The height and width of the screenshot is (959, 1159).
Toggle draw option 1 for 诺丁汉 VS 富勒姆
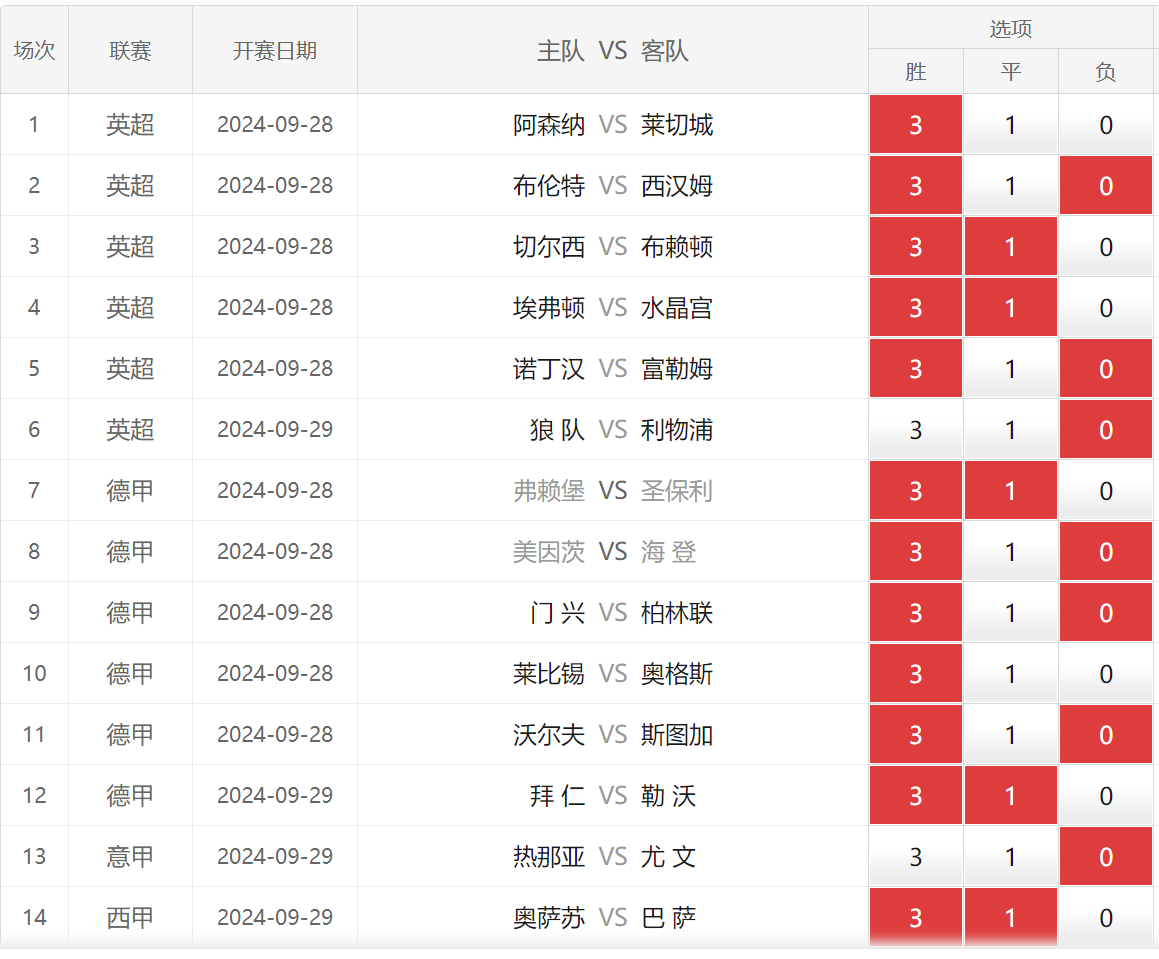click(x=1010, y=368)
